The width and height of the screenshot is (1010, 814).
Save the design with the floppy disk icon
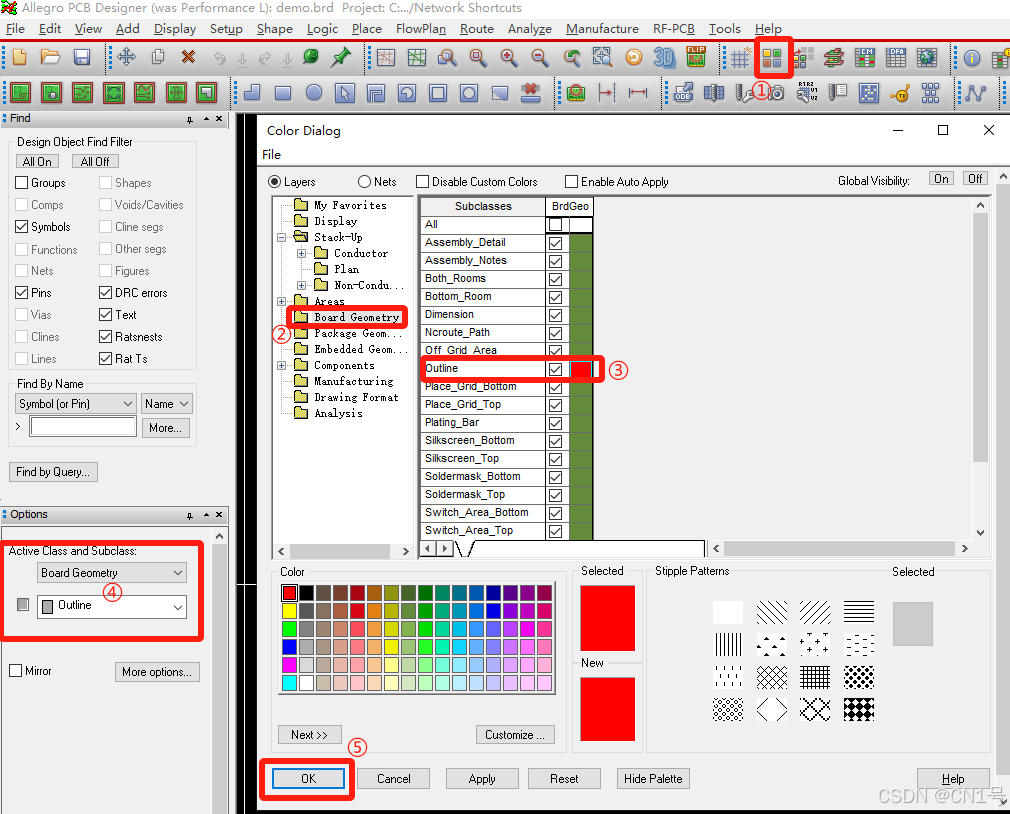(82, 57)
